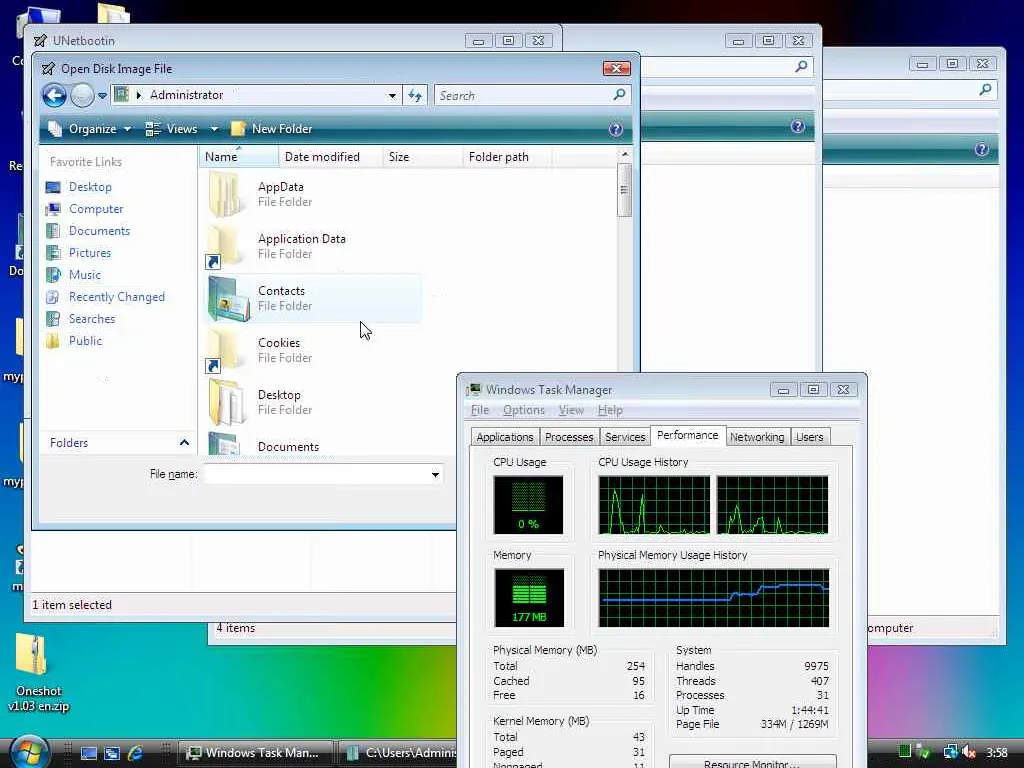Image resolution: width=1024 pixels, height=768 pixels.
Task: Expand the Administrator address bar dropdown
Action: tap(392, 95)
